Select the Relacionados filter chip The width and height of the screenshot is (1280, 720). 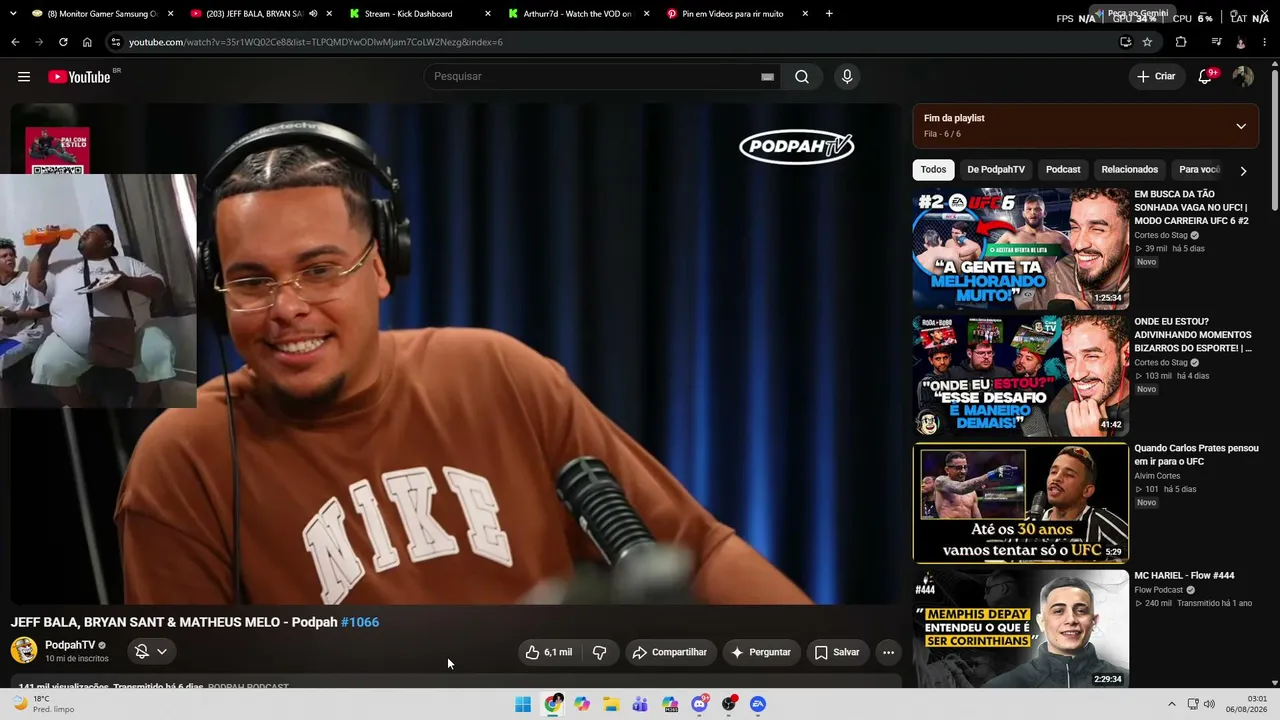click(x=1130, y=170)
